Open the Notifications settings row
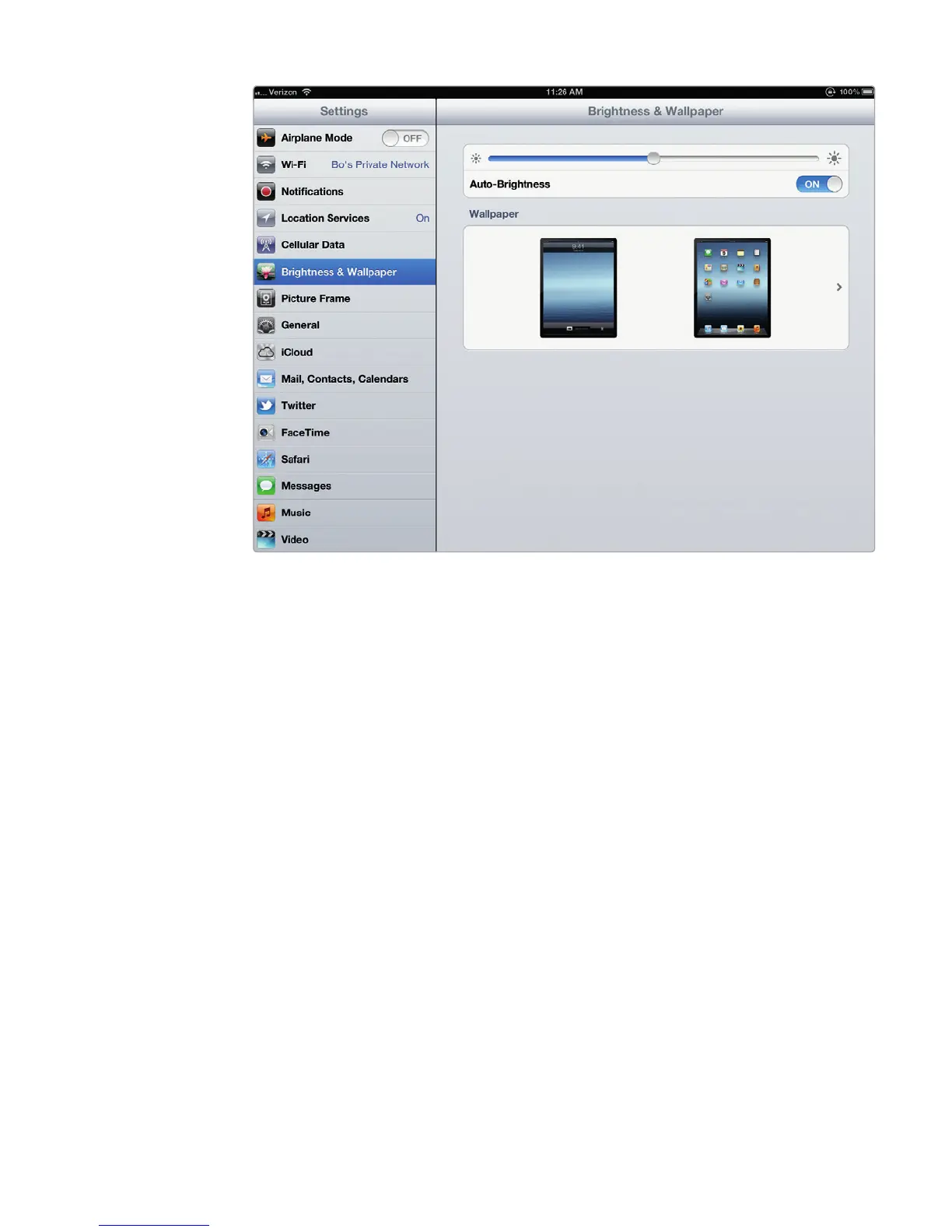This screenshot has height=1232, width=952. tap(345, 191)
